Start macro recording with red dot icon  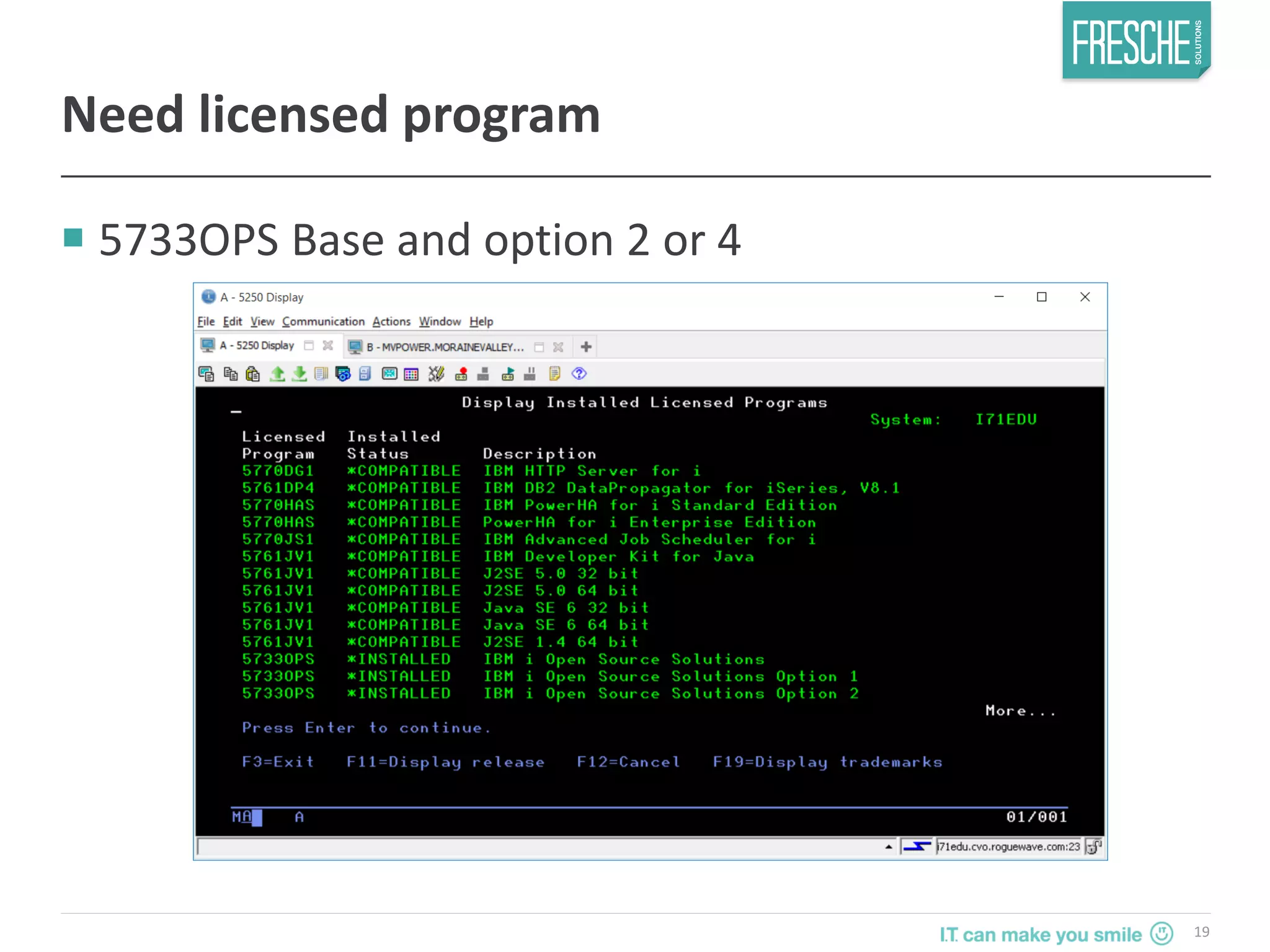pos(461,374)
